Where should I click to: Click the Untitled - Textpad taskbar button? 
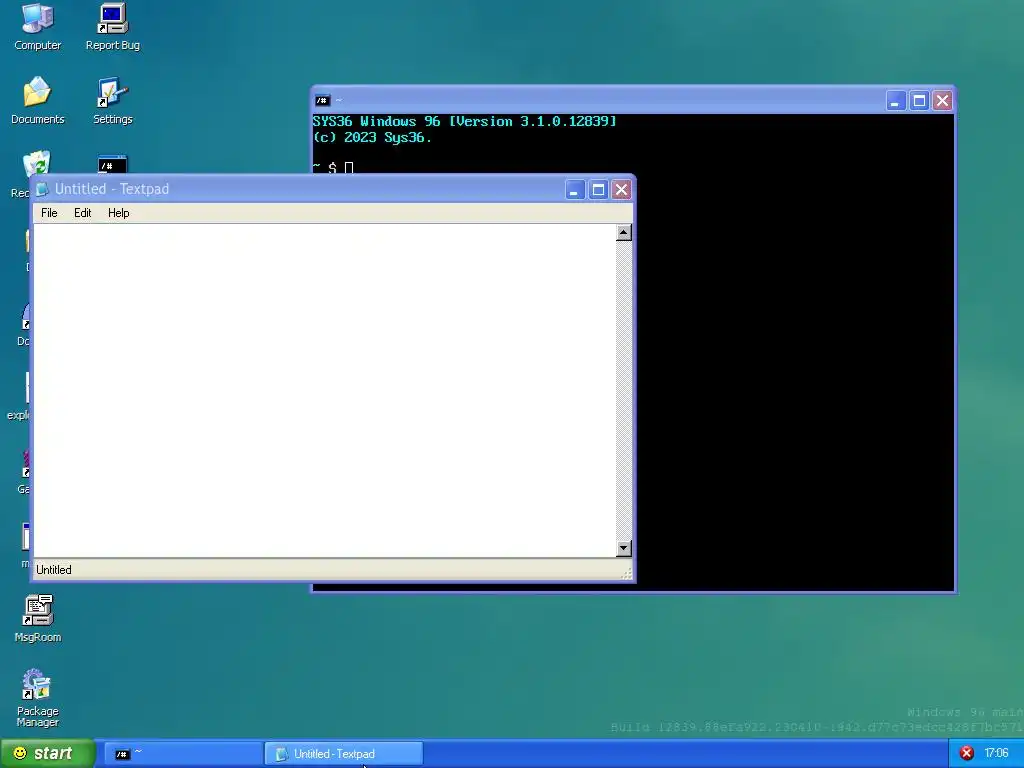tap(344, 754)
